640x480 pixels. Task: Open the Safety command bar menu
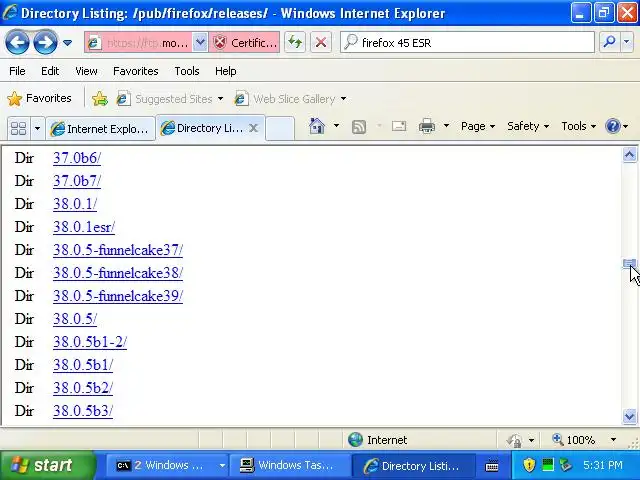tap(528, 126)
